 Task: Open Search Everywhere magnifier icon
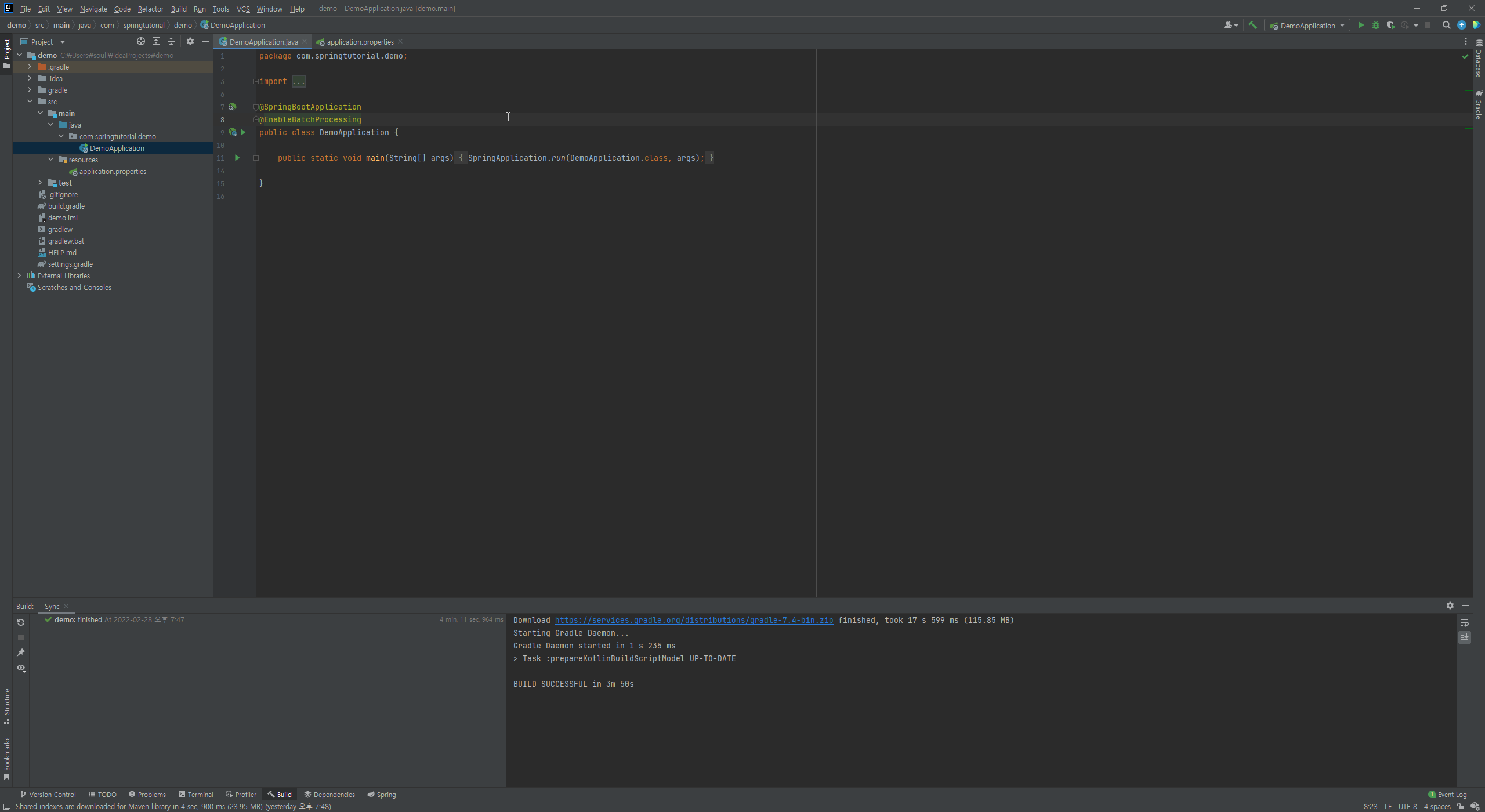click(1446, 26)
